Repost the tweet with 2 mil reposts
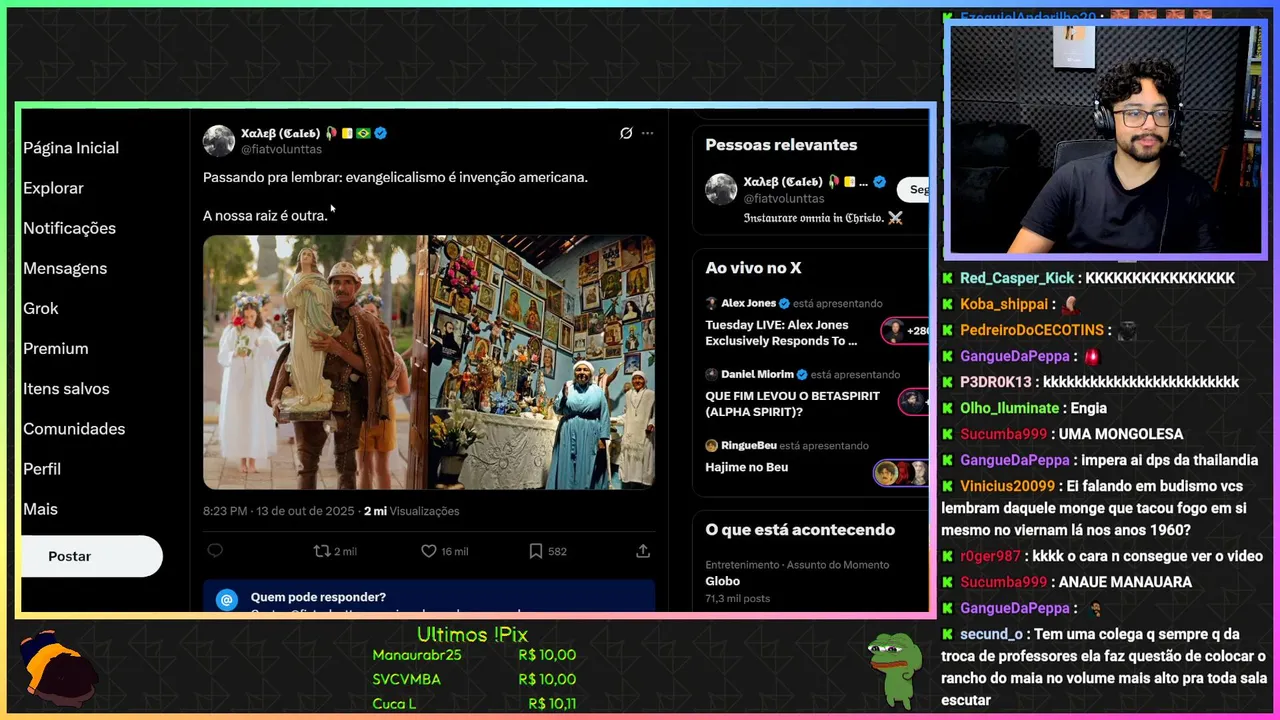The width and height of the screenshot is (1280, 720). (335, 551)
